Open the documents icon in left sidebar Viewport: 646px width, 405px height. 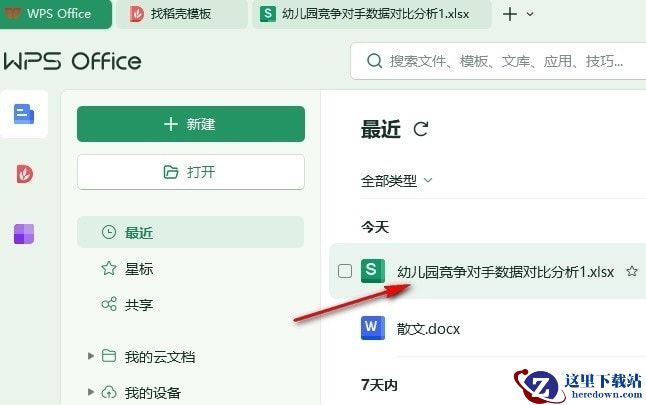(24, 114)
